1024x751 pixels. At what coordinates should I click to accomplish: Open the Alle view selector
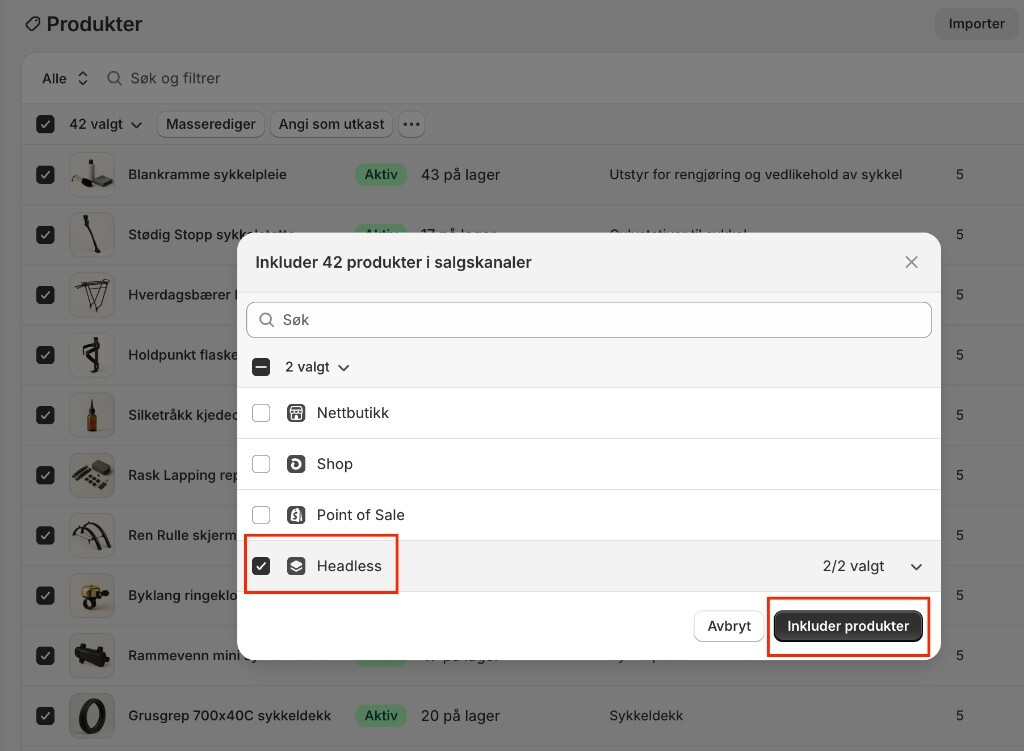[x=65, y=78]
